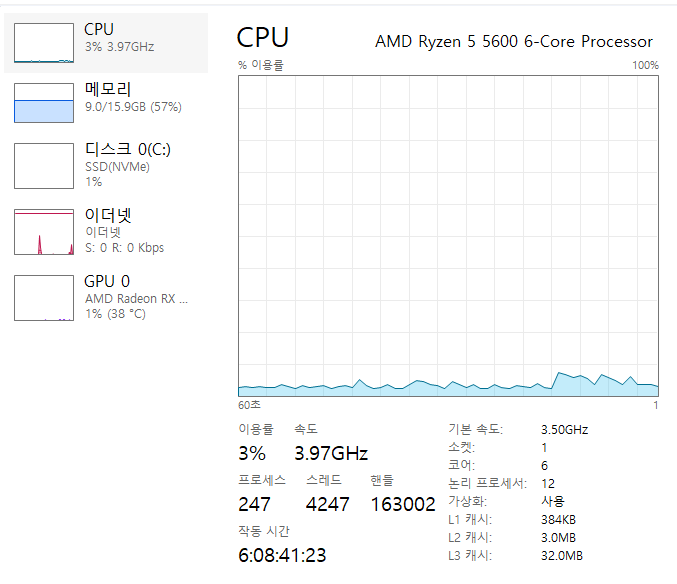This screenshot has width=677, height=584.
Task: Click the L3 캐시 32.0MB value
Action: [562, 556]
